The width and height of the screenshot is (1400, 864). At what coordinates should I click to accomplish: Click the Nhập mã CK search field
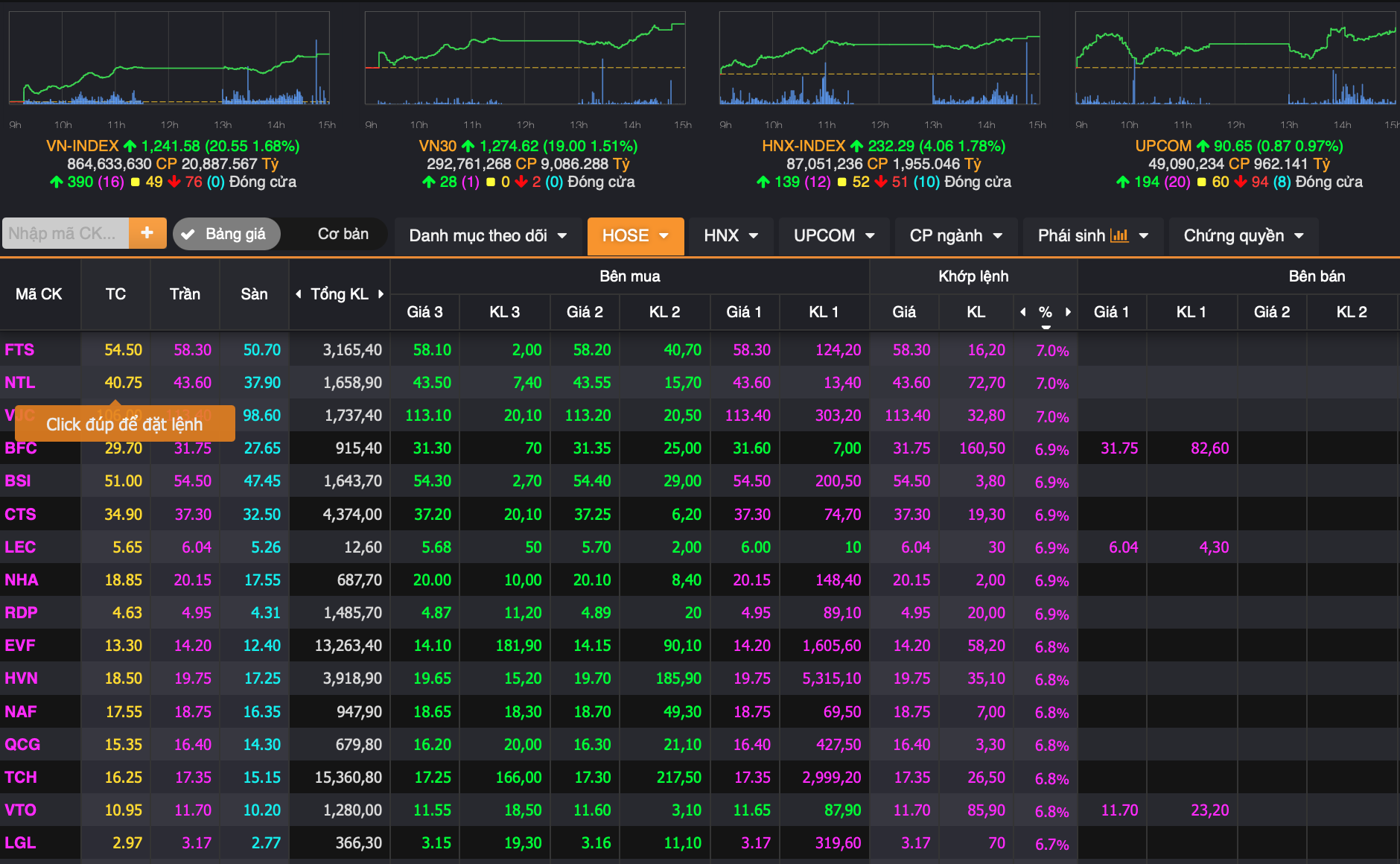point(66,233)
